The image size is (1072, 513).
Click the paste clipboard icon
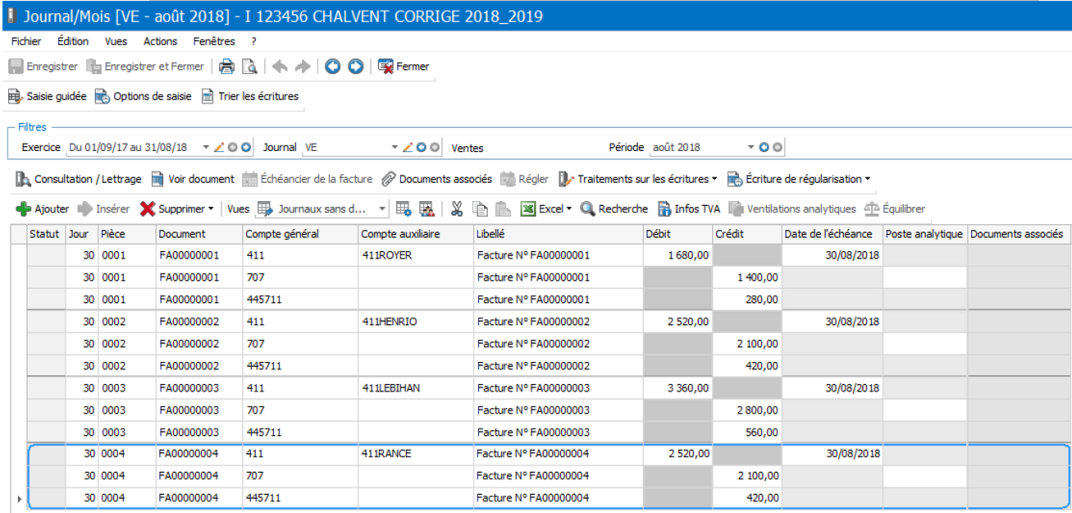pos(503,209)
